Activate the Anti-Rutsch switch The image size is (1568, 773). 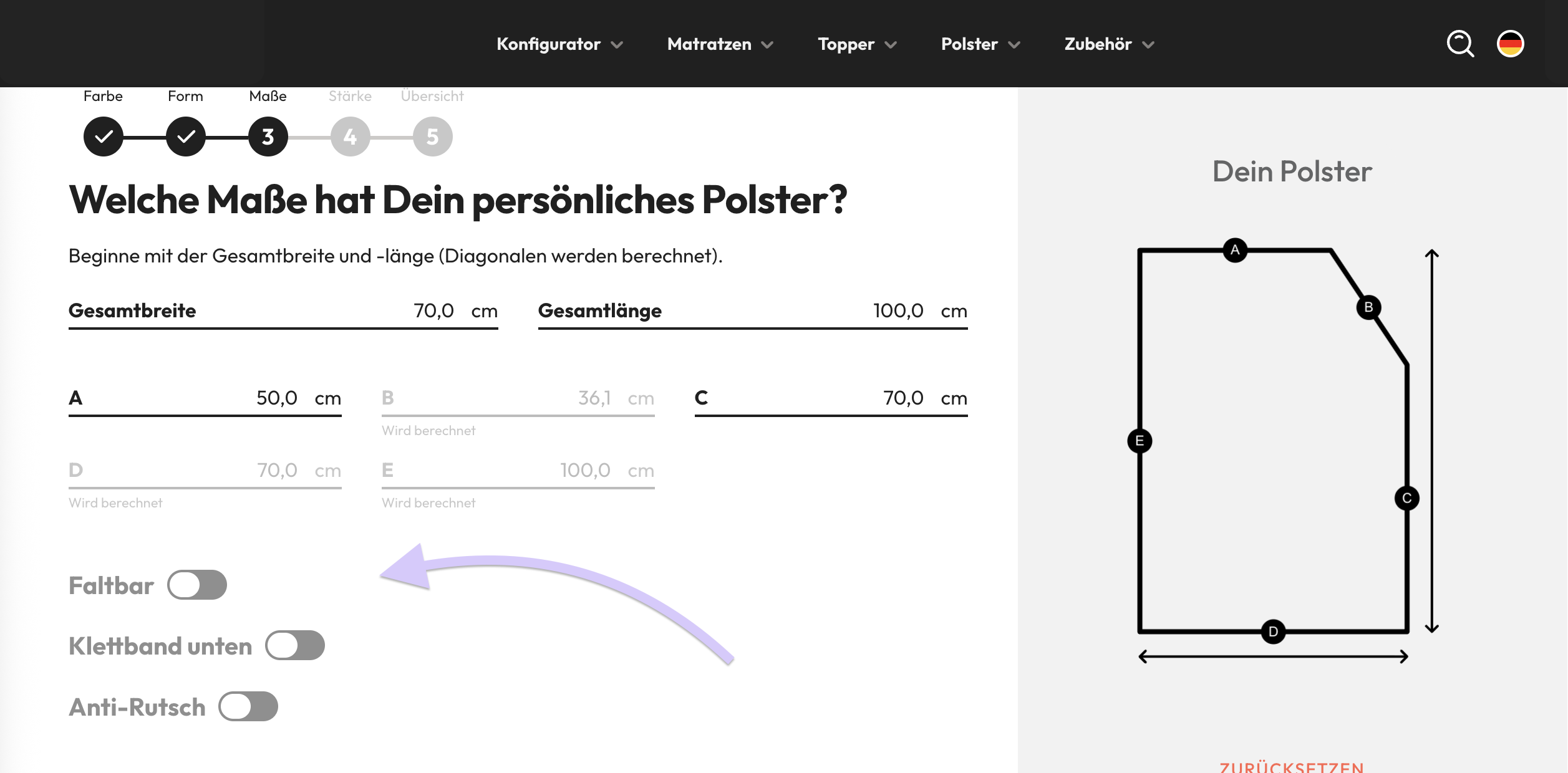(x=248, y=706)
